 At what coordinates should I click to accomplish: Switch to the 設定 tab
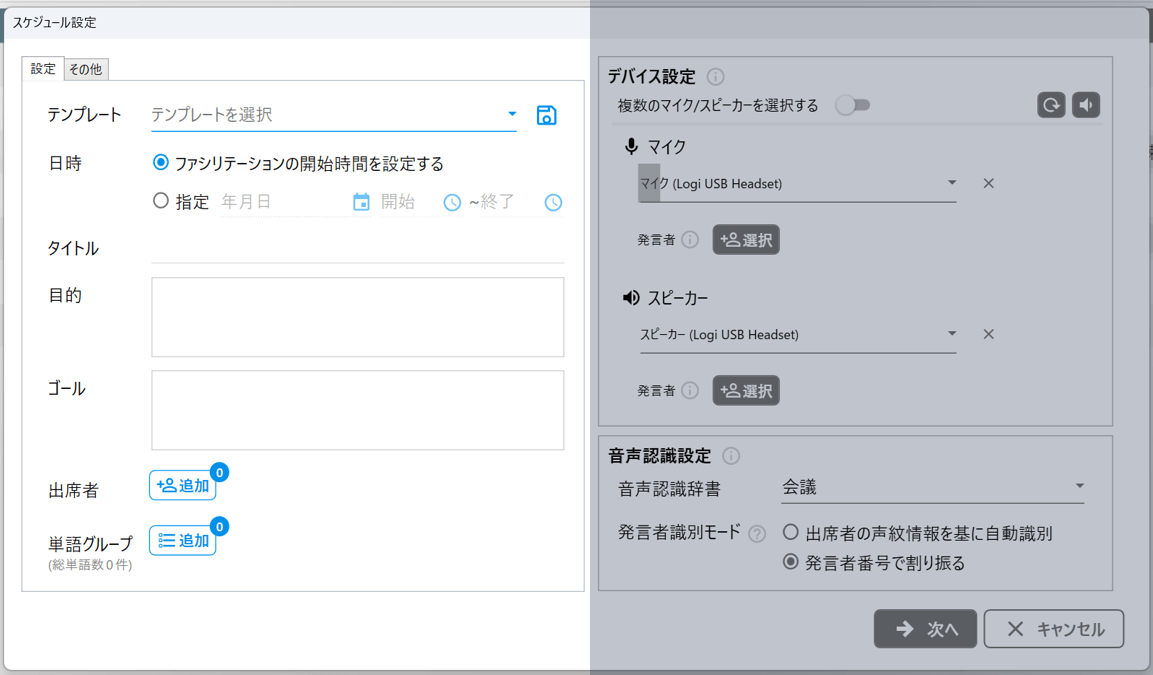click(x=43, y=69)
